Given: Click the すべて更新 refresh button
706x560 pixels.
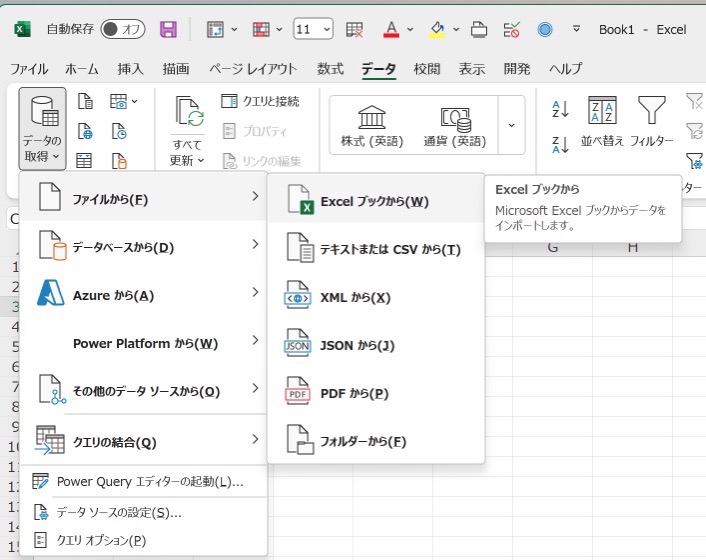Looking at the screenshot, I should click(x=187, y=131).
